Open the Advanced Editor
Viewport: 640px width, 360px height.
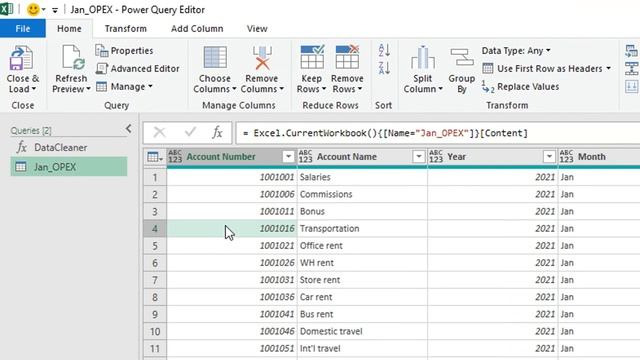click(x=138, y=69)
